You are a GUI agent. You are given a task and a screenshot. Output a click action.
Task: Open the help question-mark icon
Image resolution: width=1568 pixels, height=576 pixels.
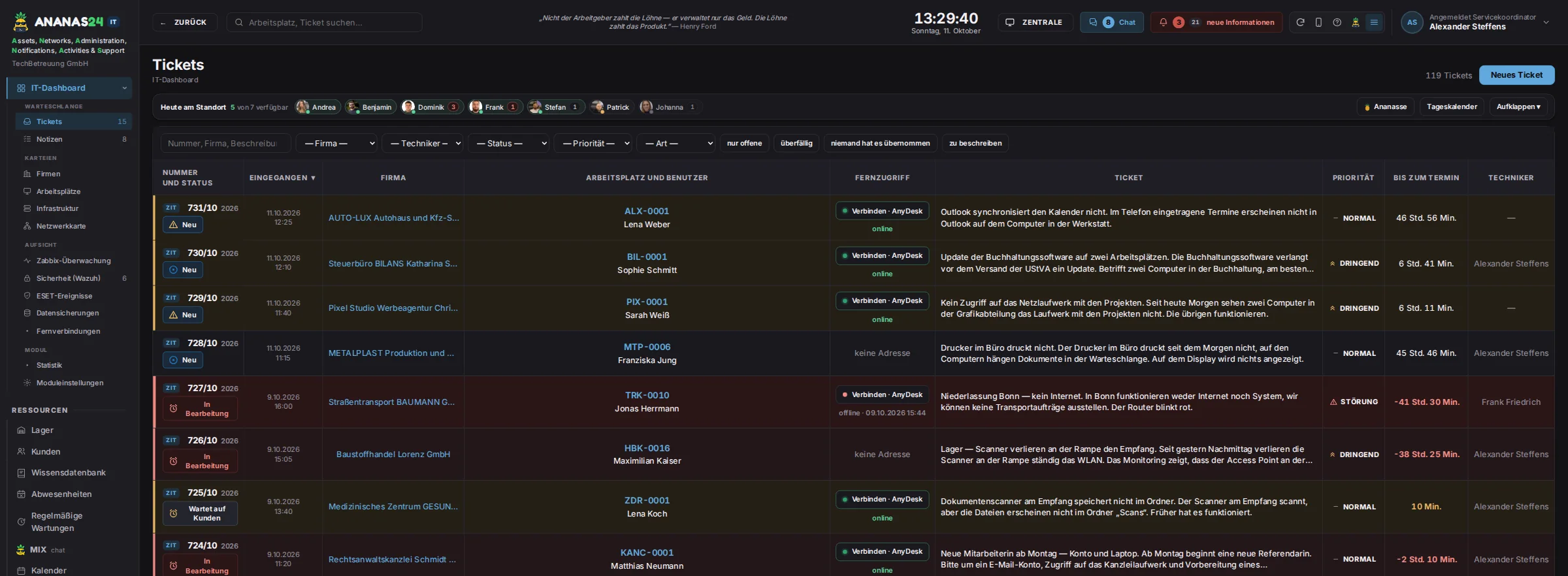pyautogui.click(x=1337, y=22)
